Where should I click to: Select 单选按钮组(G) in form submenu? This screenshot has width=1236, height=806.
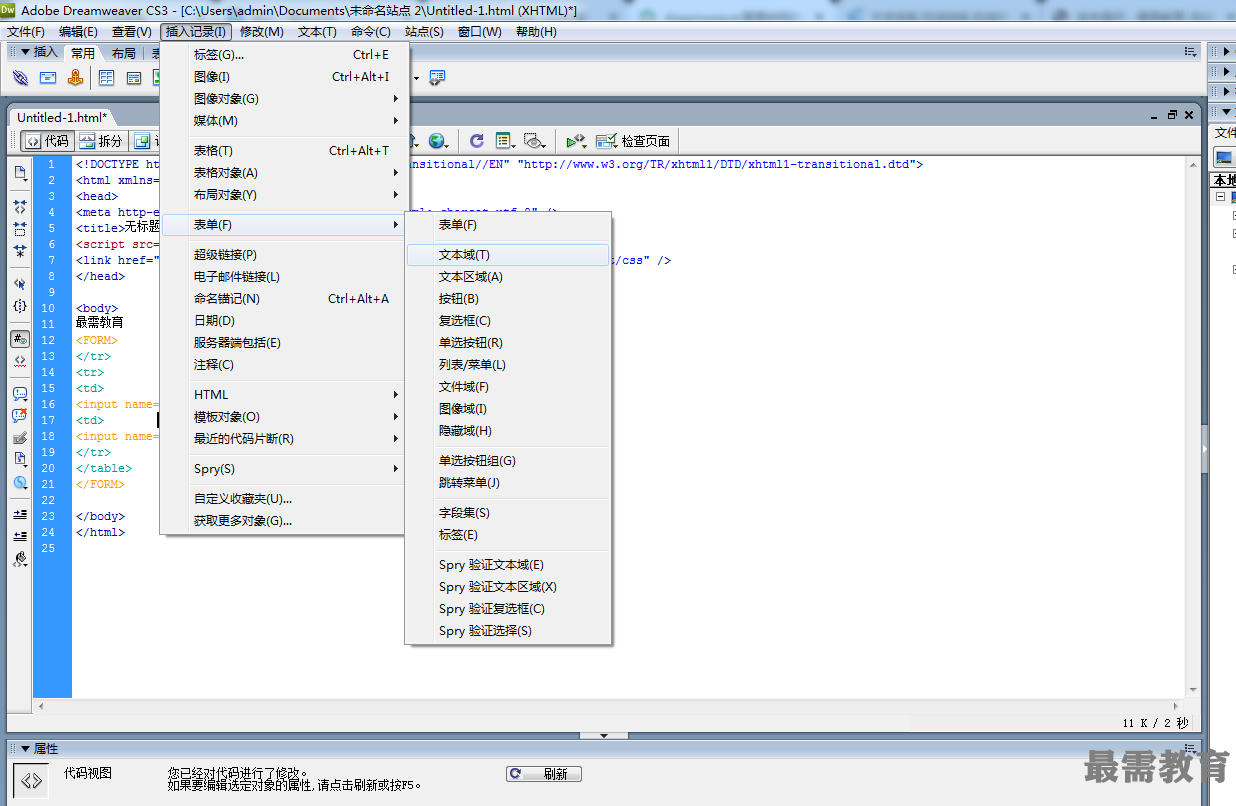click(x=508, y=461)
